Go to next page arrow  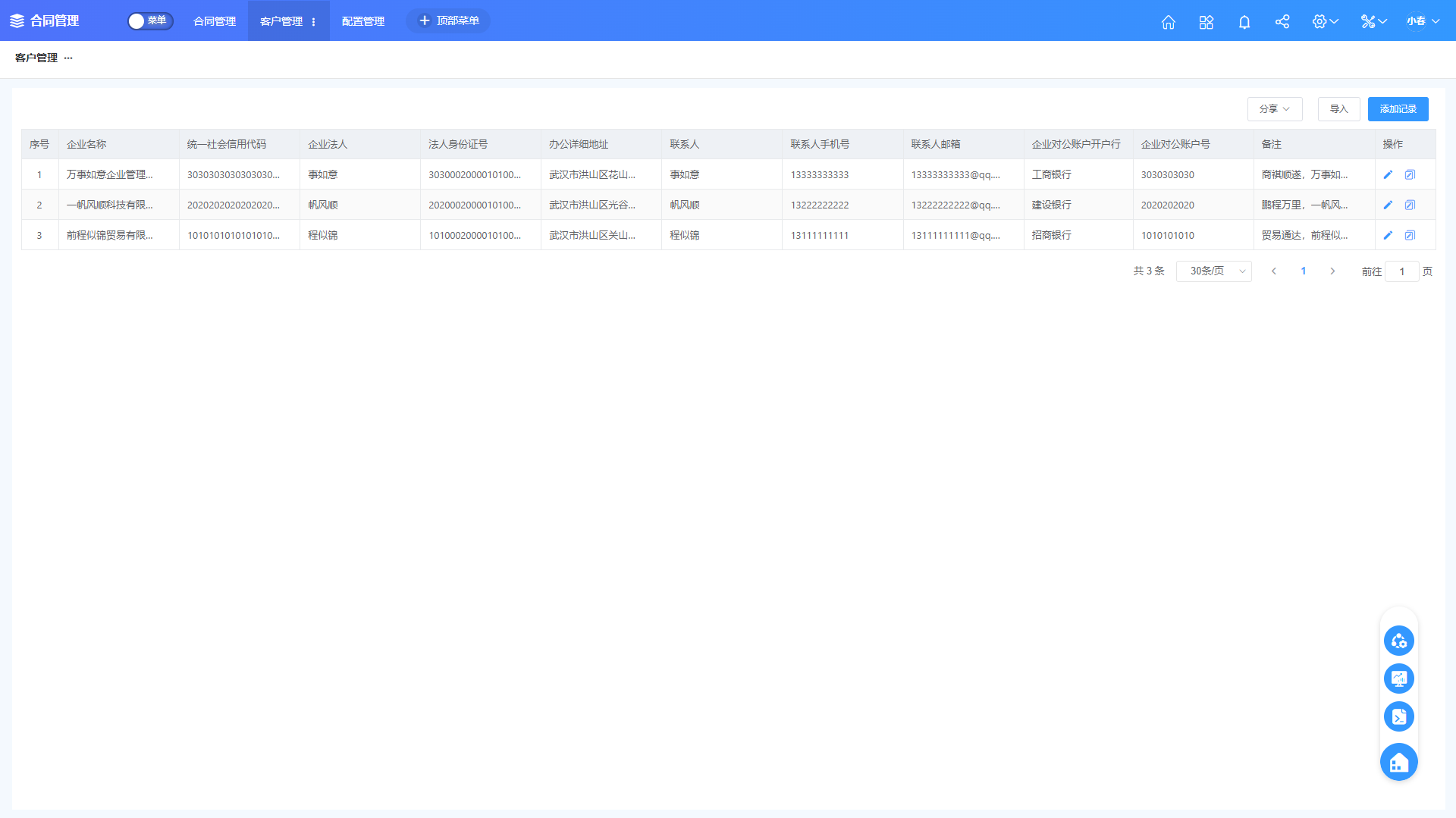tap(1332, 271)
